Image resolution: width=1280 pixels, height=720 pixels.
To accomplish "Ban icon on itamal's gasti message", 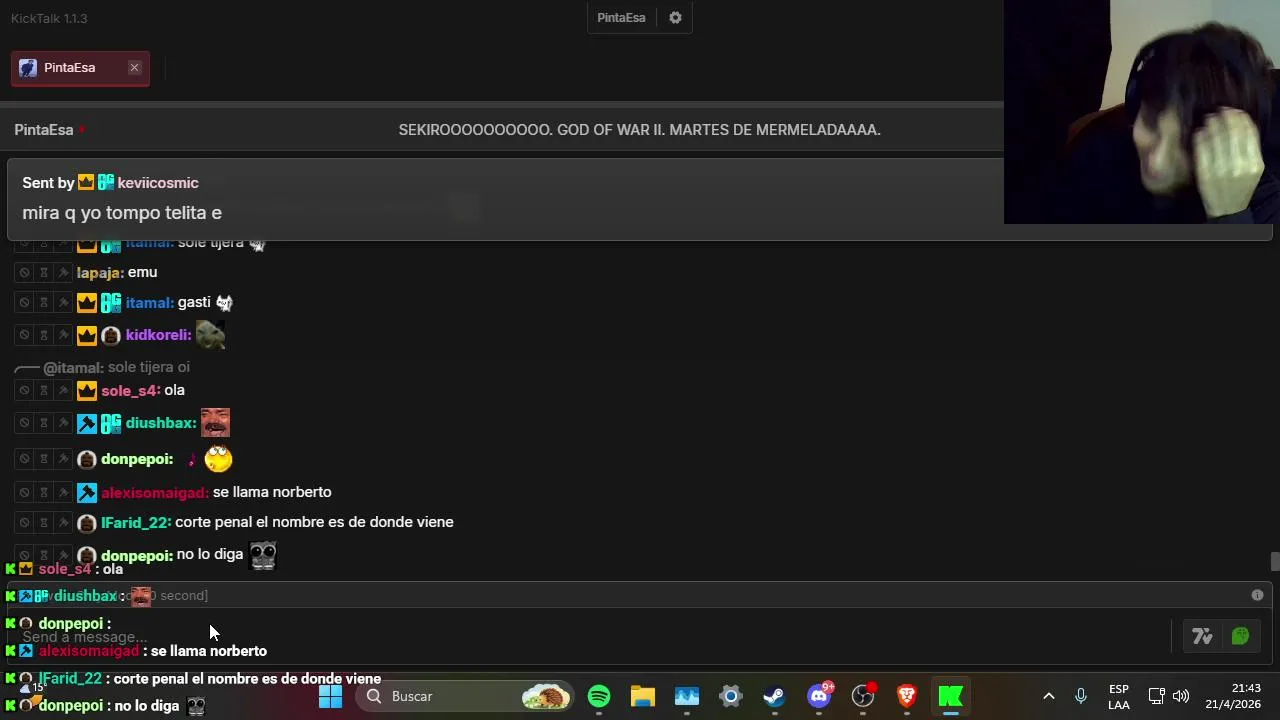I will 24,303.
